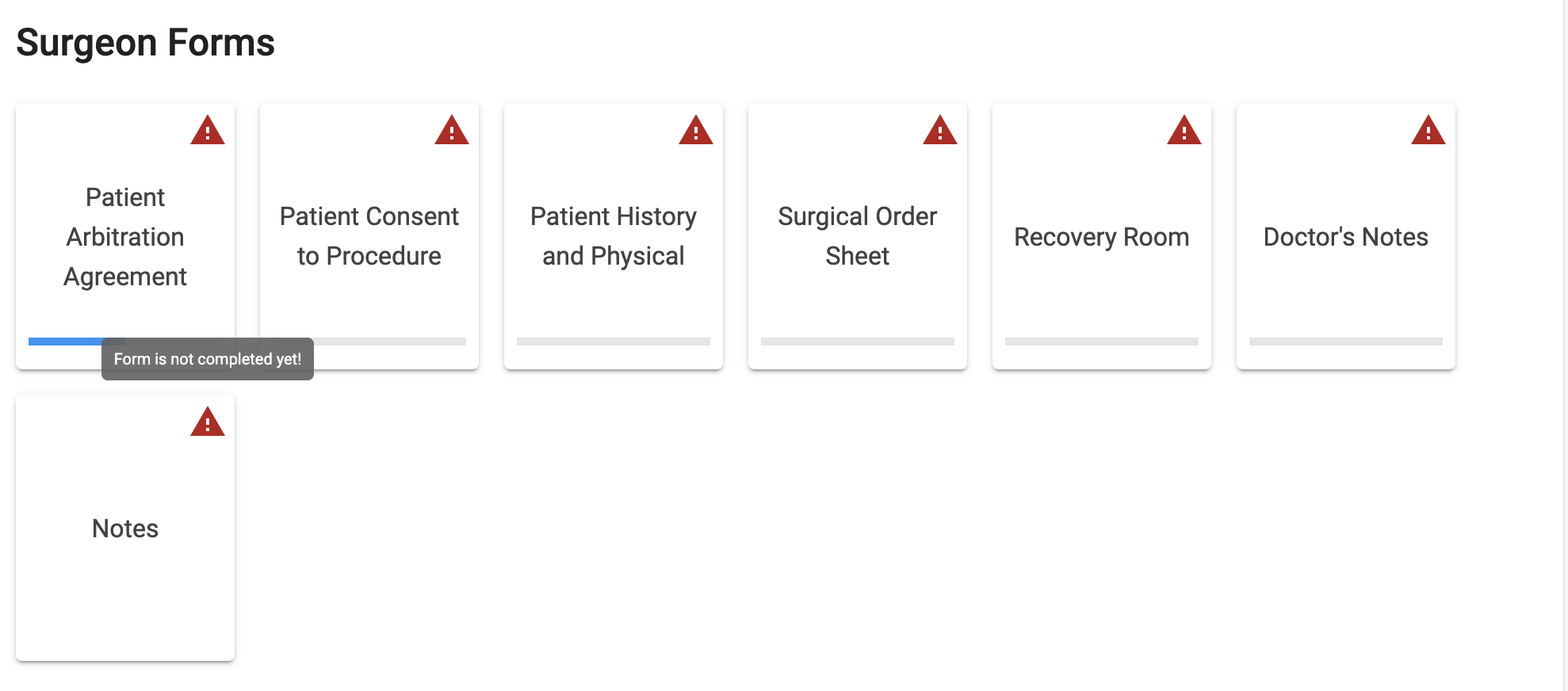Click the 'Form is not completed yet!' tooltip
This screenshot has height=691, width=1568.
point(208,358)
